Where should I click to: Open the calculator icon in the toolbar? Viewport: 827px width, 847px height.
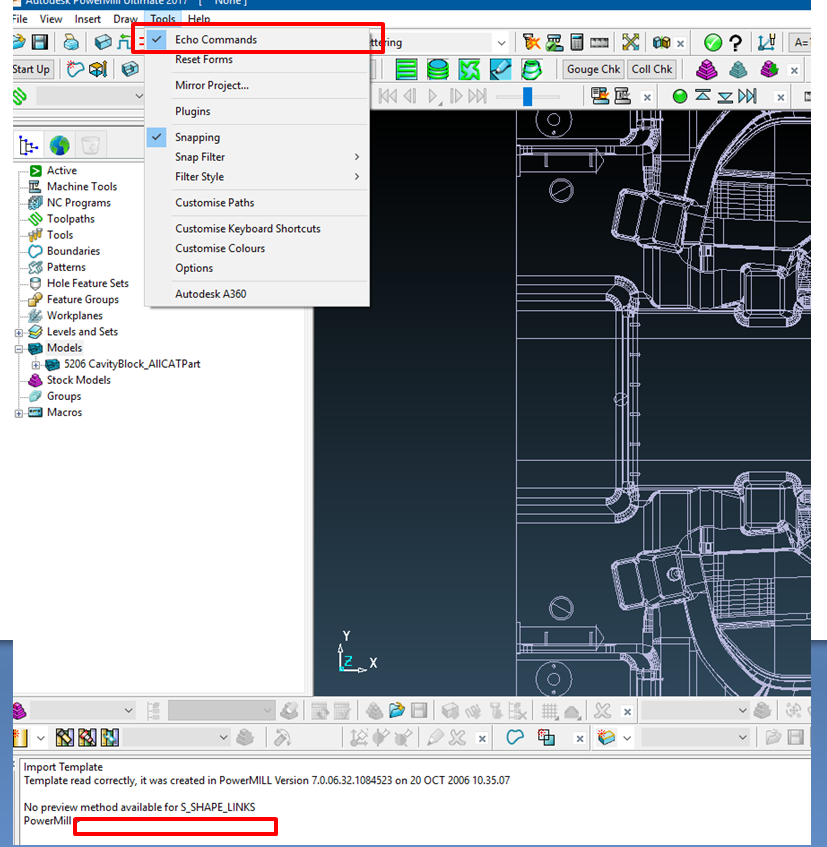point(577,42)
